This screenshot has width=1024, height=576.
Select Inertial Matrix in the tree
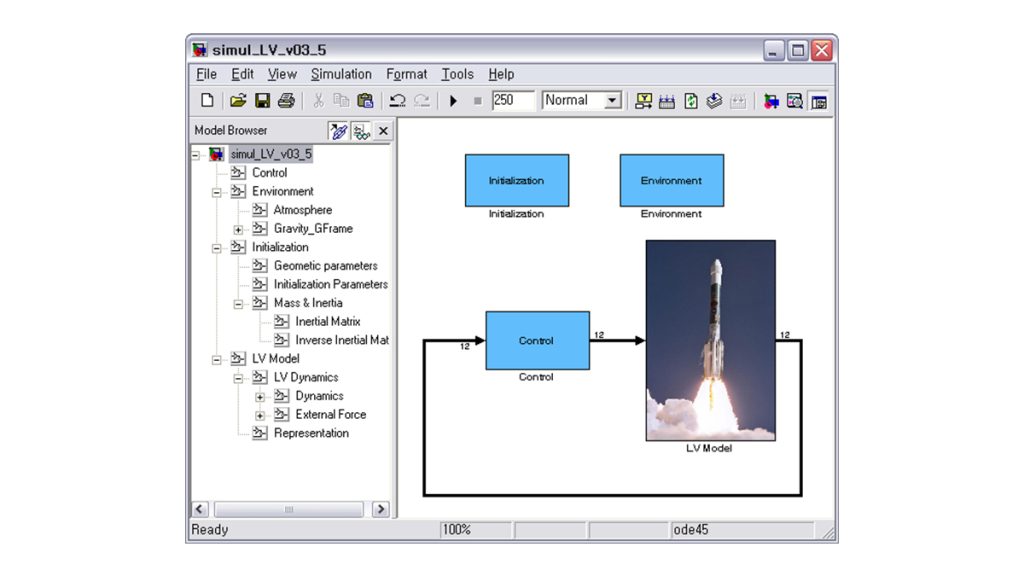pyautogui.click(x=327, y=321)
